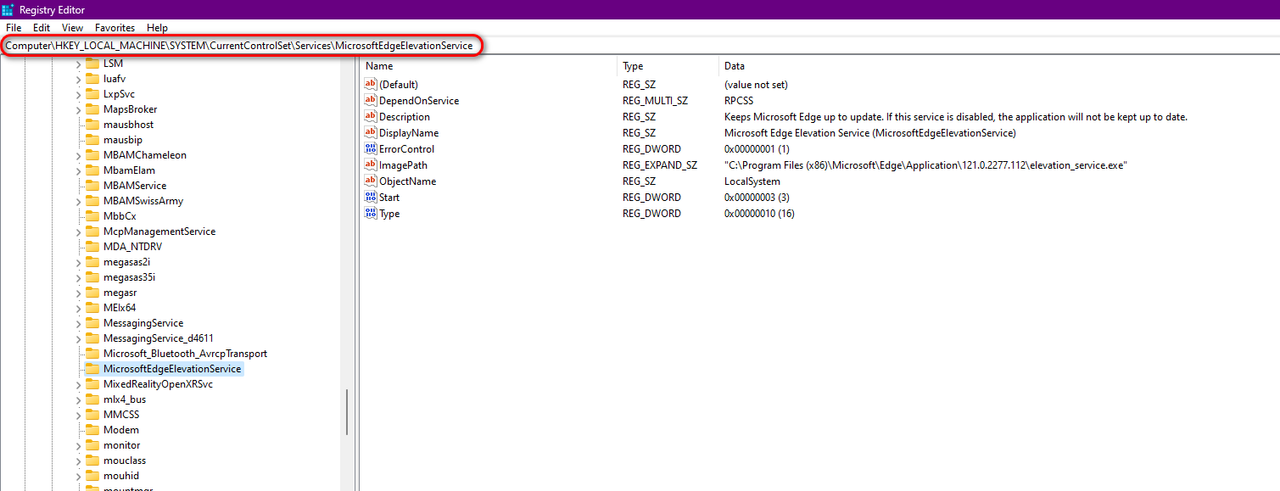This screenshot has width=1280, height=491.
Task: Select the mlx4_bus key label
Action: (x=125, y=399)
